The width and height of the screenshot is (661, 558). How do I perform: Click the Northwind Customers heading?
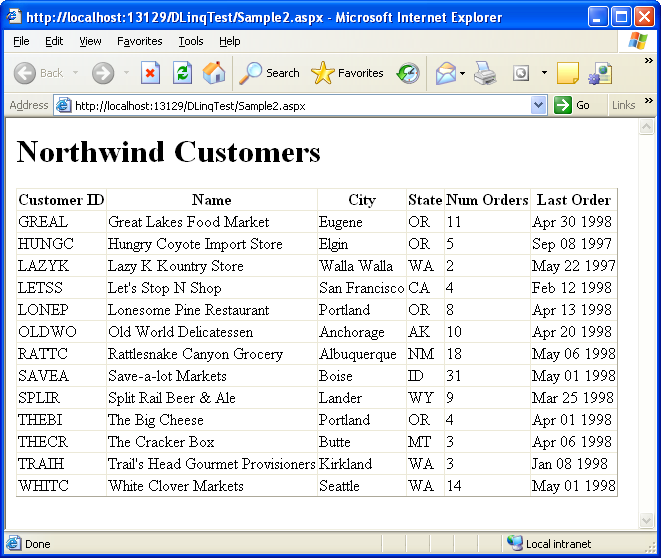click(169, 152)
